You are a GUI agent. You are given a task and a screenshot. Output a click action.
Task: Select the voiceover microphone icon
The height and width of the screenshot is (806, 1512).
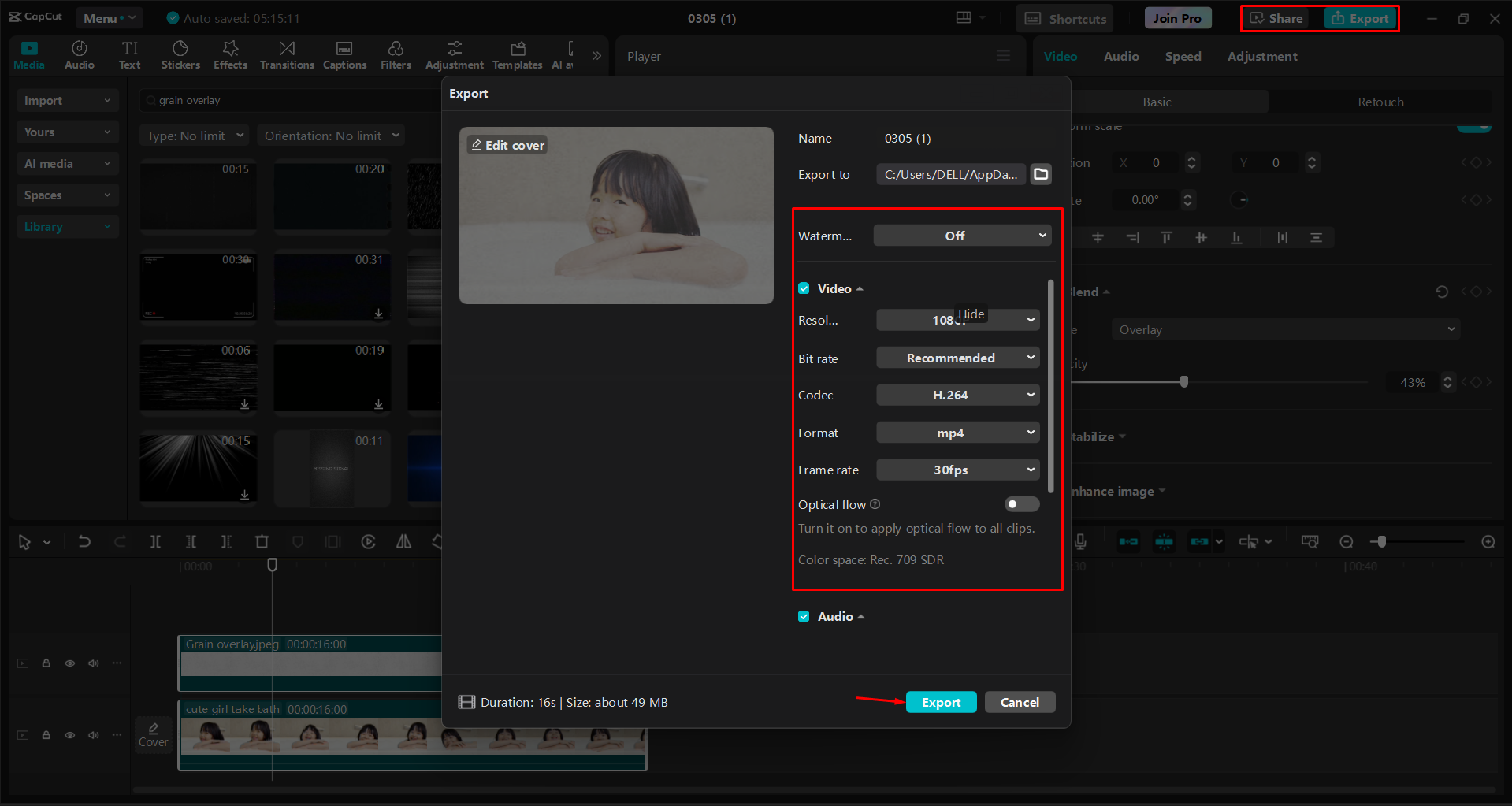coord(1080,541)
